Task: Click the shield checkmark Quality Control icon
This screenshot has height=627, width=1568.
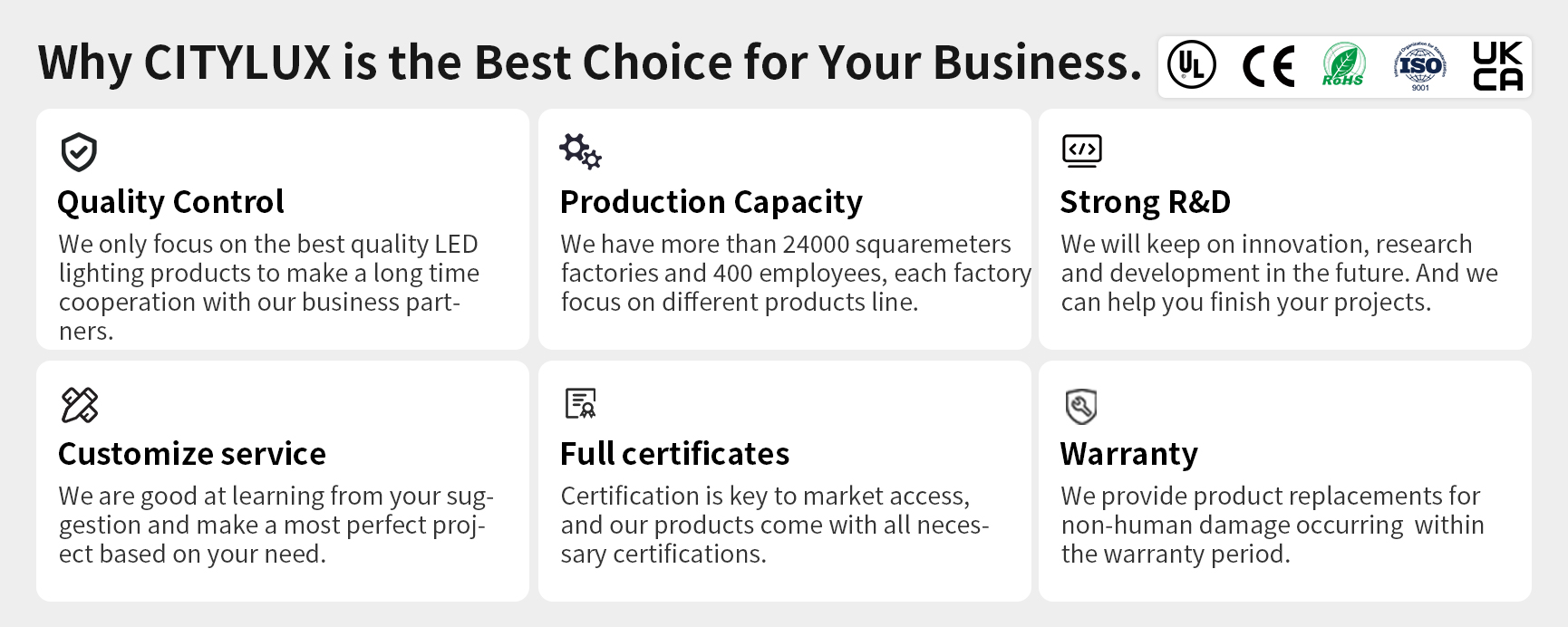Action: point(79,152)
